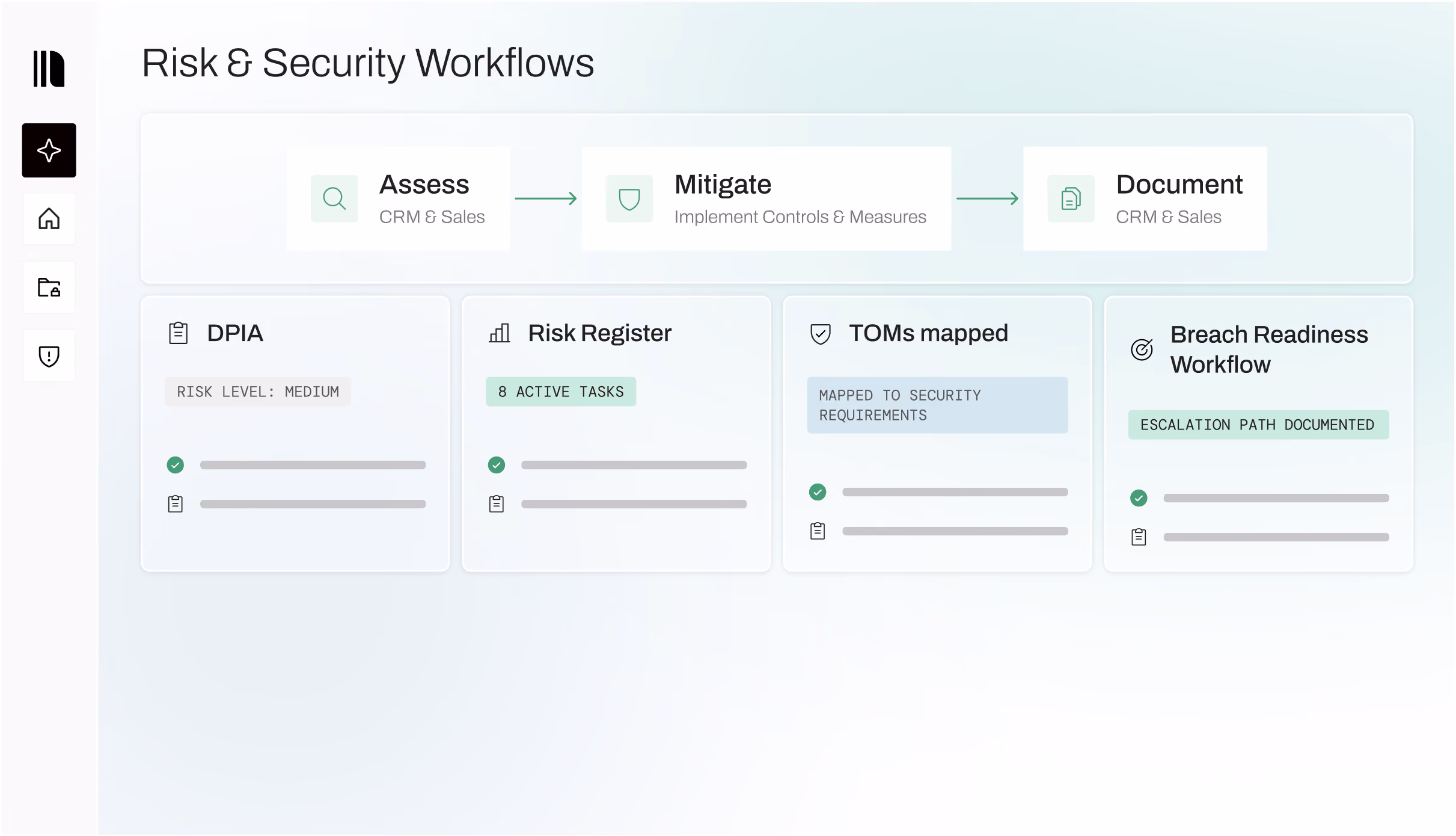Click the green check in the DPIA card

coord(176,465)
